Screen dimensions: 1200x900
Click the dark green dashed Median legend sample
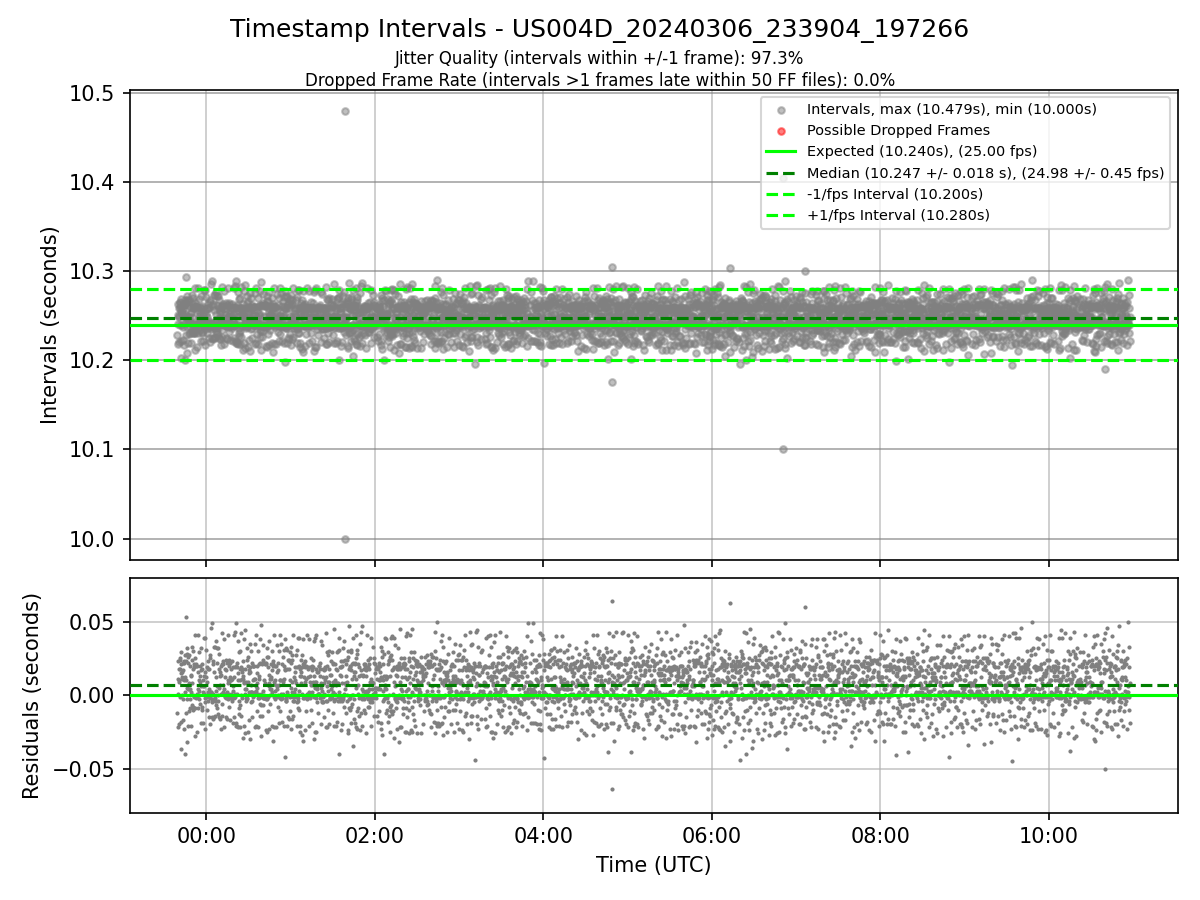click(x=782, y=172)
